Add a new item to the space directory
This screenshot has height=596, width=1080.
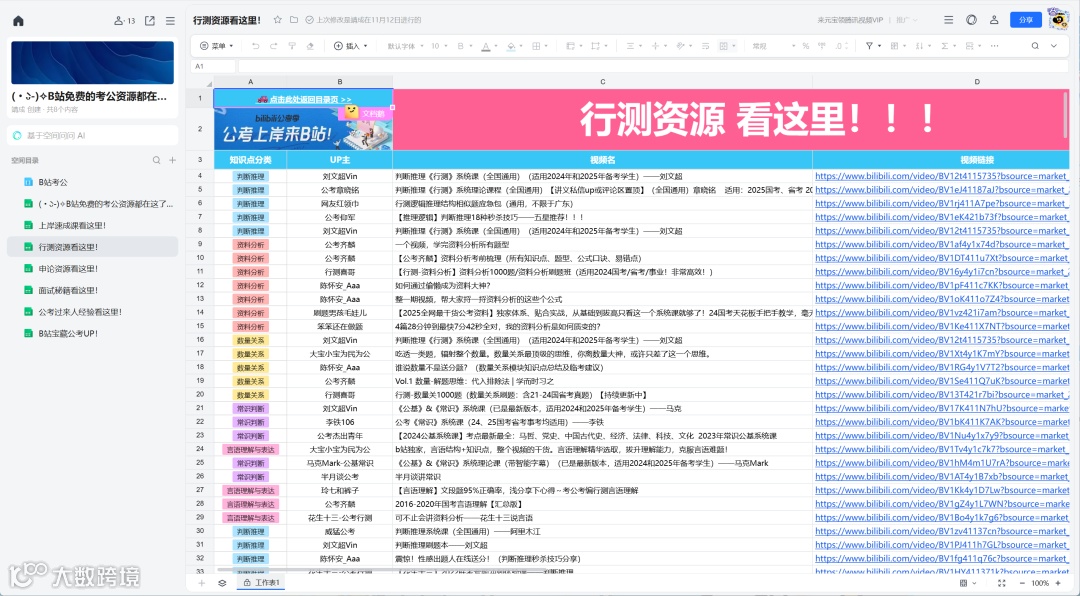click(173, 160)
